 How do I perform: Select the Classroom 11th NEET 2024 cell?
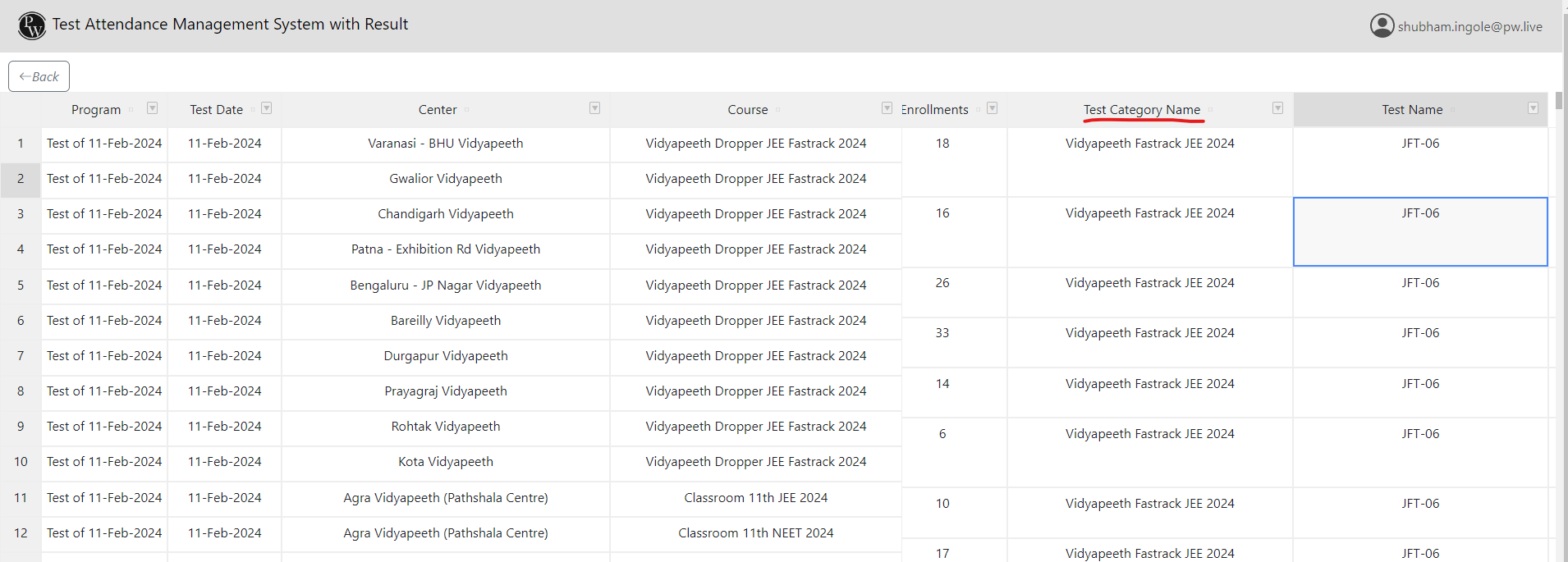[x=755, y=533]
